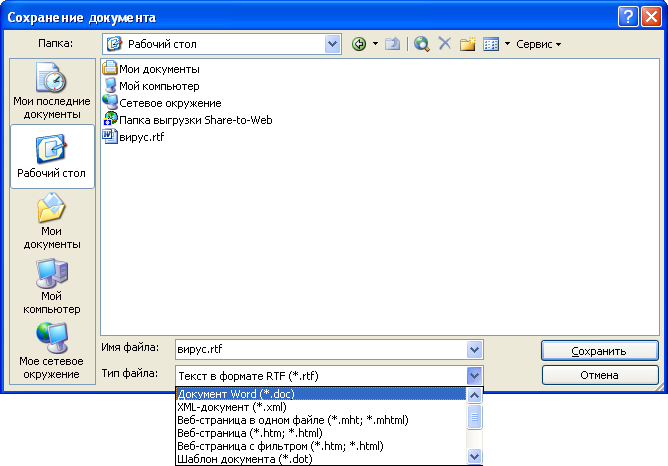
Task: Click the Search the Web icon
Action: [x=421, y=44]
